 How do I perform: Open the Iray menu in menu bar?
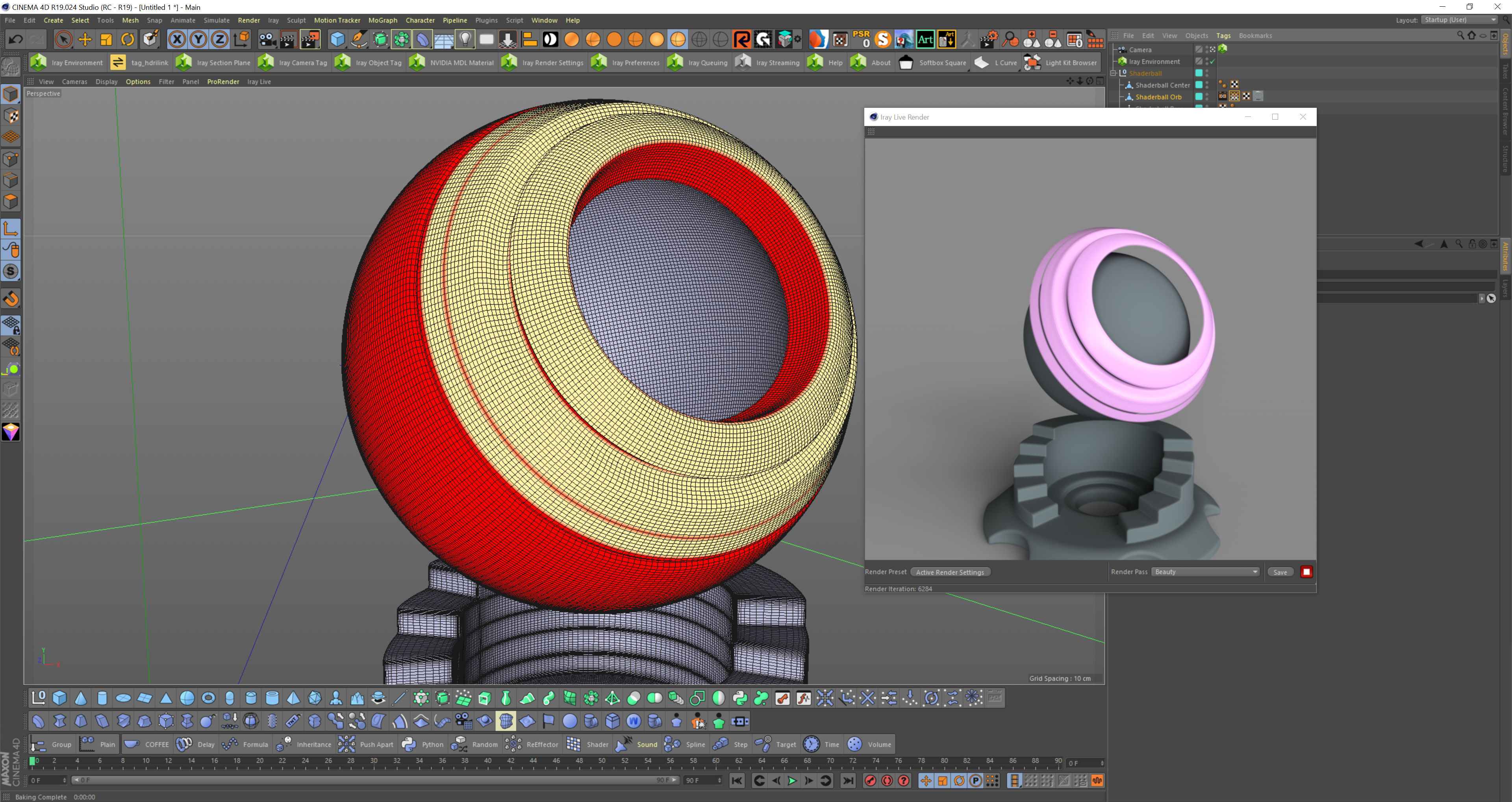[273, 20]
